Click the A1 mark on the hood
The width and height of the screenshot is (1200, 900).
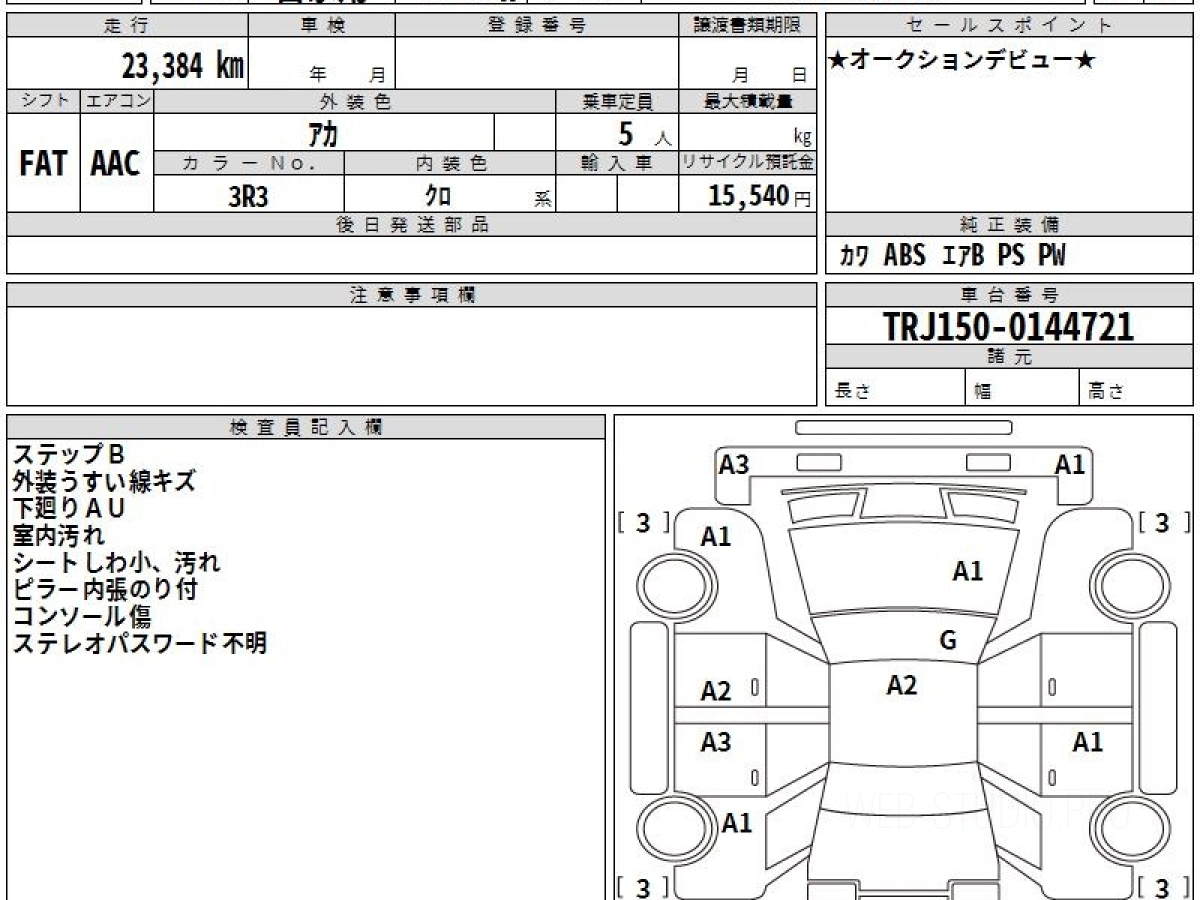(967, 572)
